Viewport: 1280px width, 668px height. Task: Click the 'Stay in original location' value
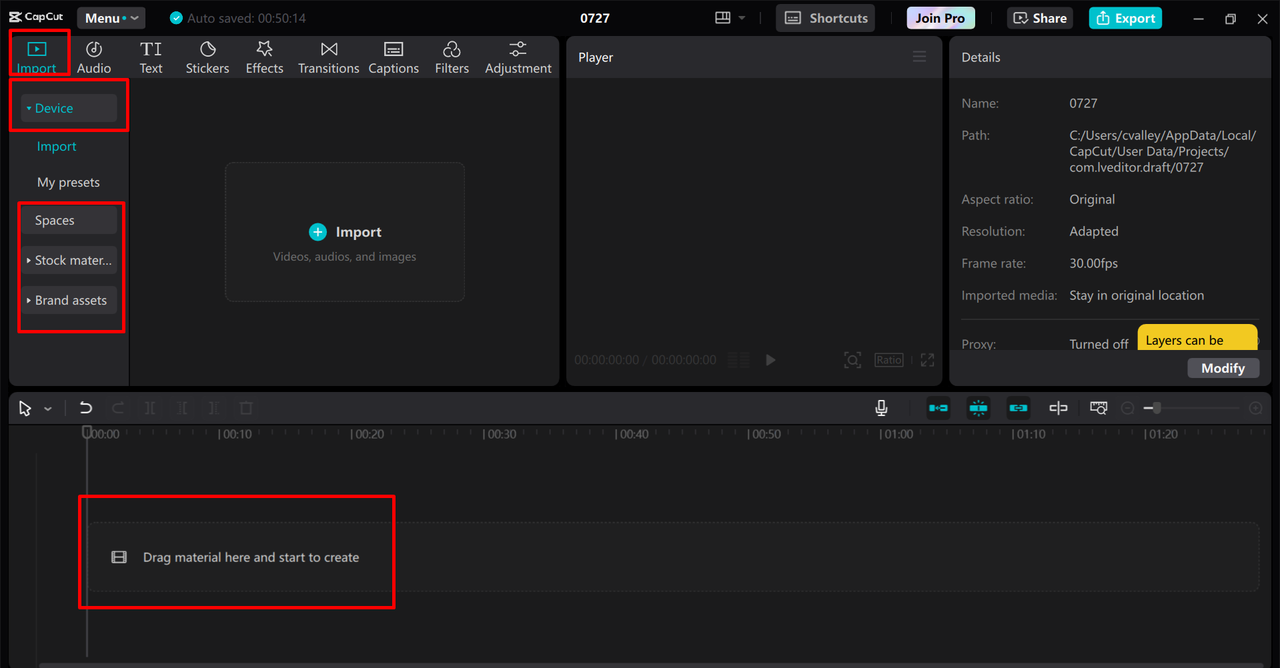point(1136,295)
